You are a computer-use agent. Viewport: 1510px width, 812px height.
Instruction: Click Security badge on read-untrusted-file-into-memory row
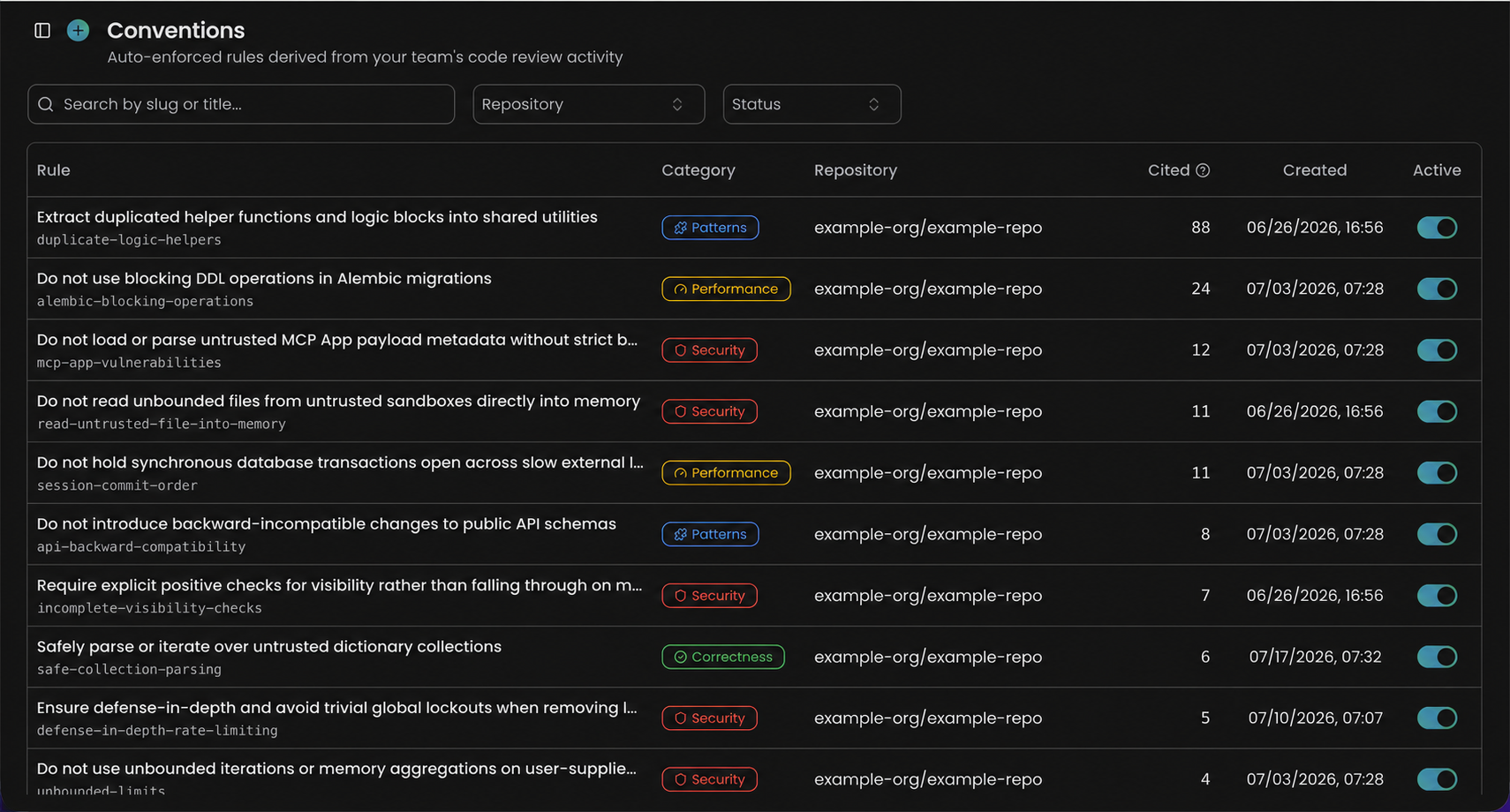tap(709, 411)
